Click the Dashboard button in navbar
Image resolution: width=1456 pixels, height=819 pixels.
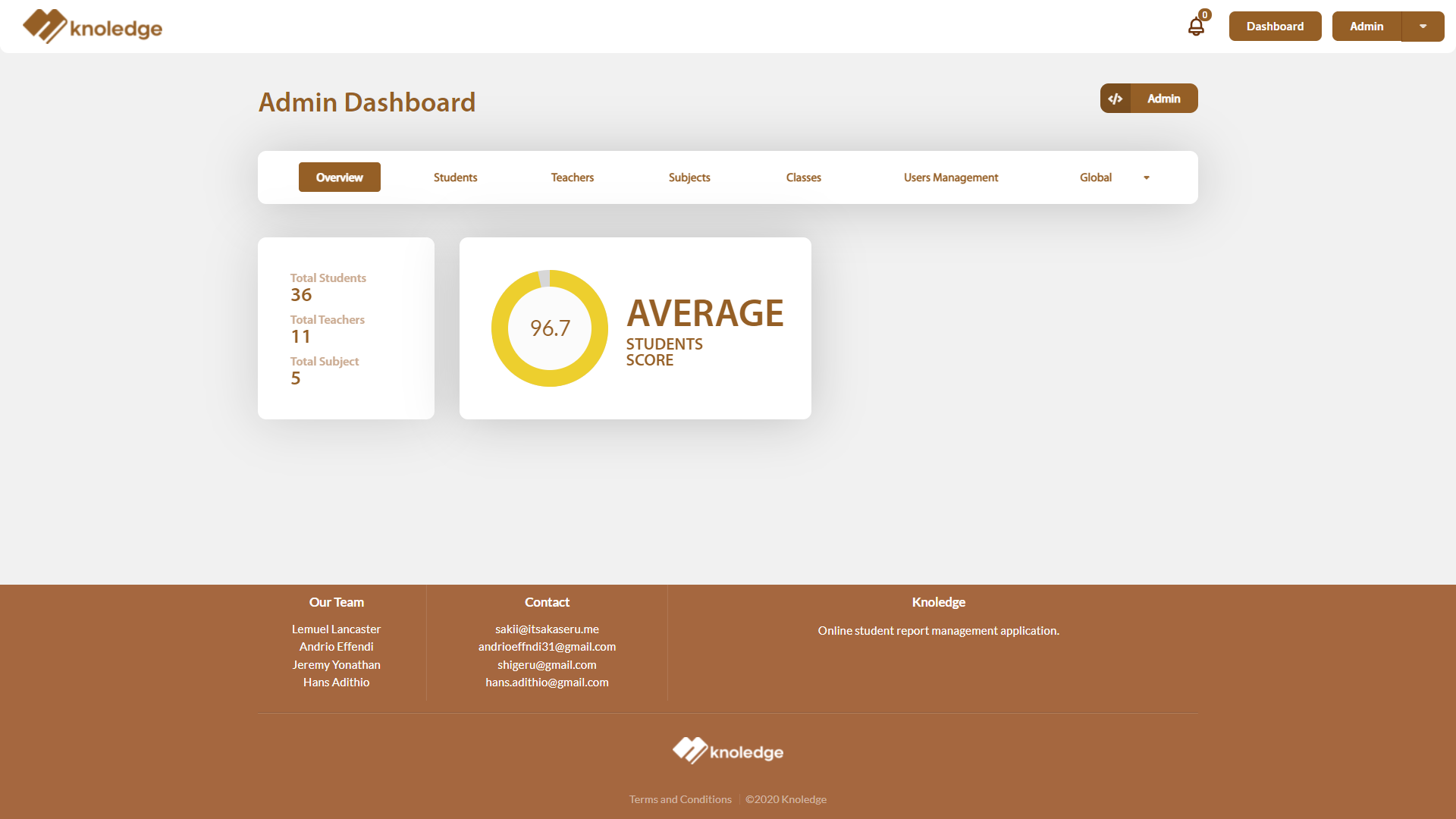click(1275, 26)
